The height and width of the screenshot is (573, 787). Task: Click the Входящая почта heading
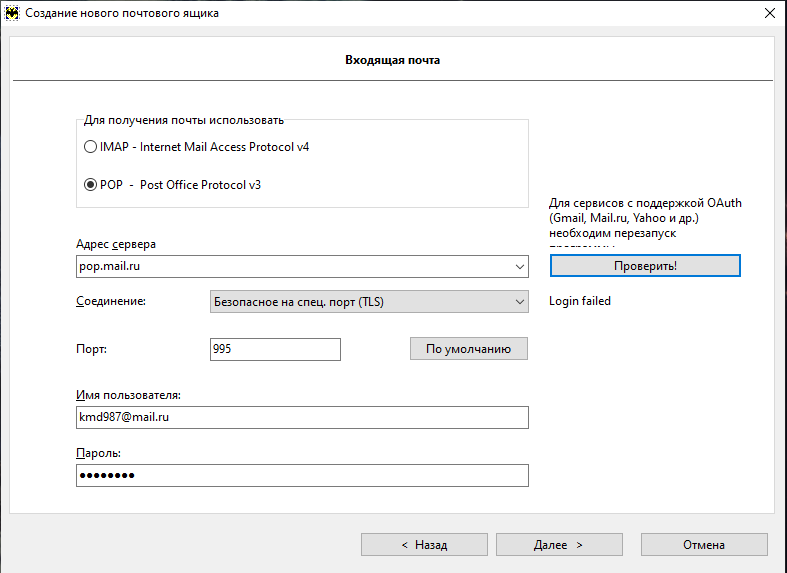point(392,60)
